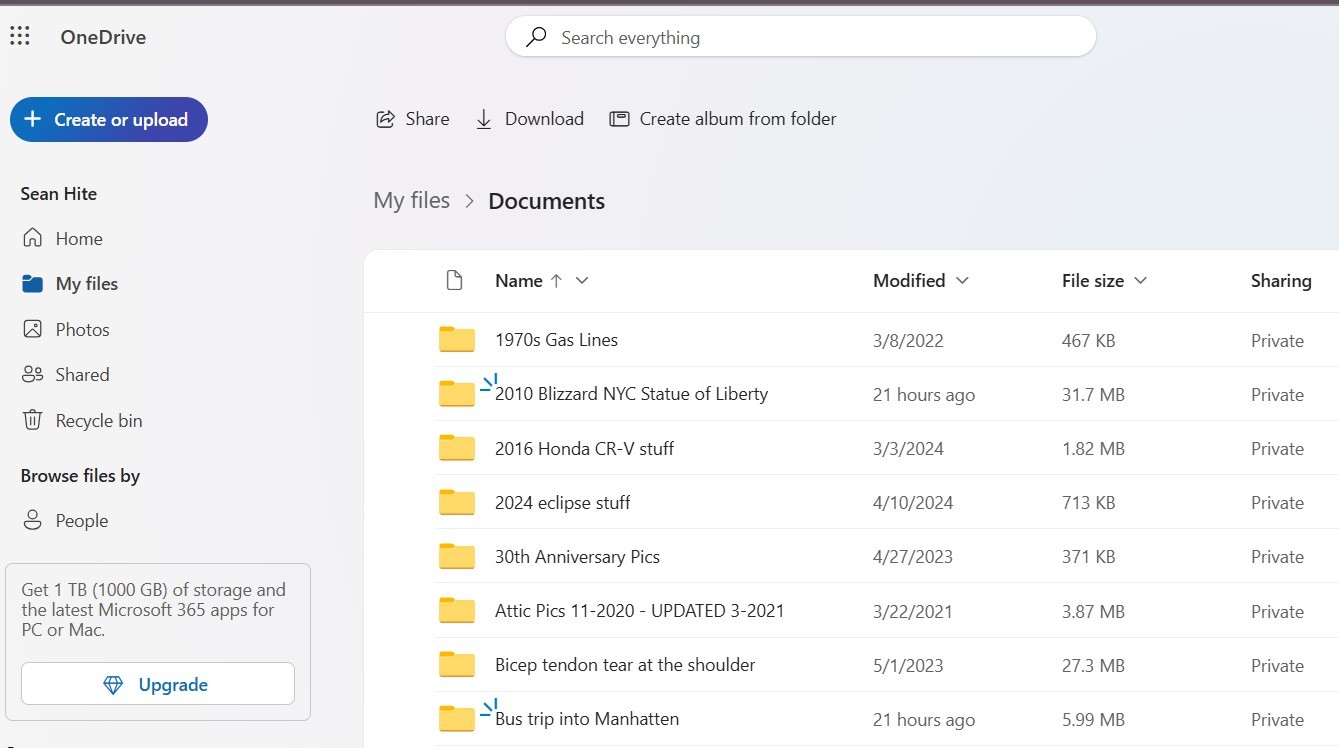Click the 30th Anniversary Pics folder icon
1339x748 pixels.
[x=457, y=556]
